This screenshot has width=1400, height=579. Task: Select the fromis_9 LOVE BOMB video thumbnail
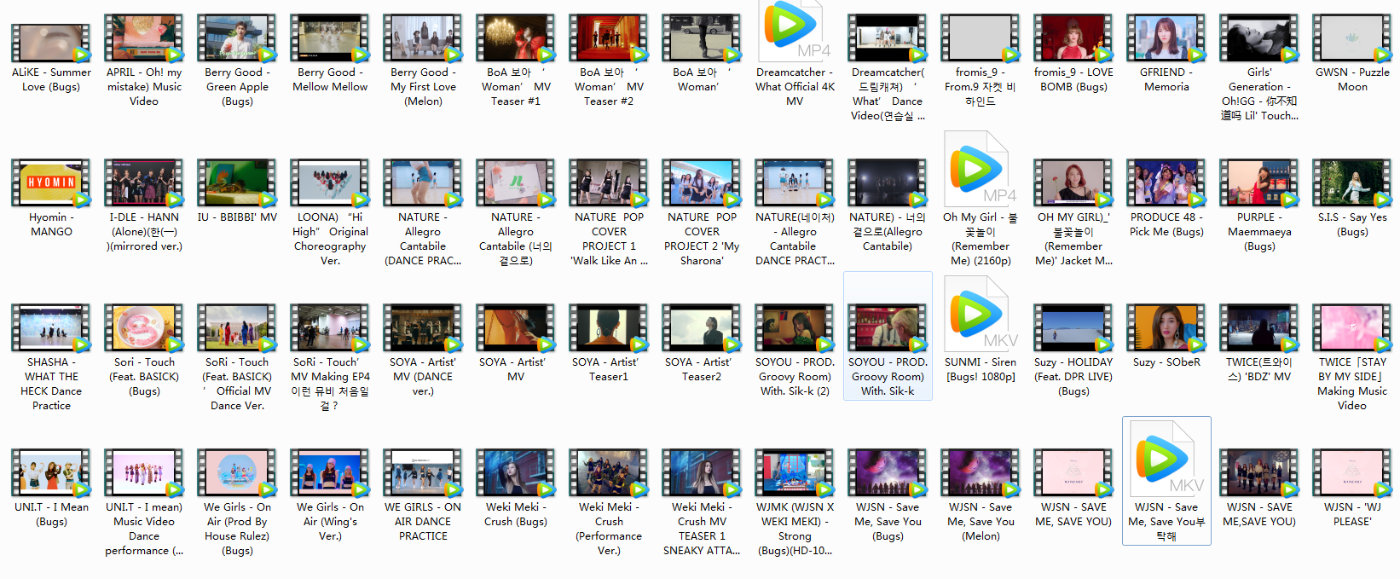[x=1074, y=38]
